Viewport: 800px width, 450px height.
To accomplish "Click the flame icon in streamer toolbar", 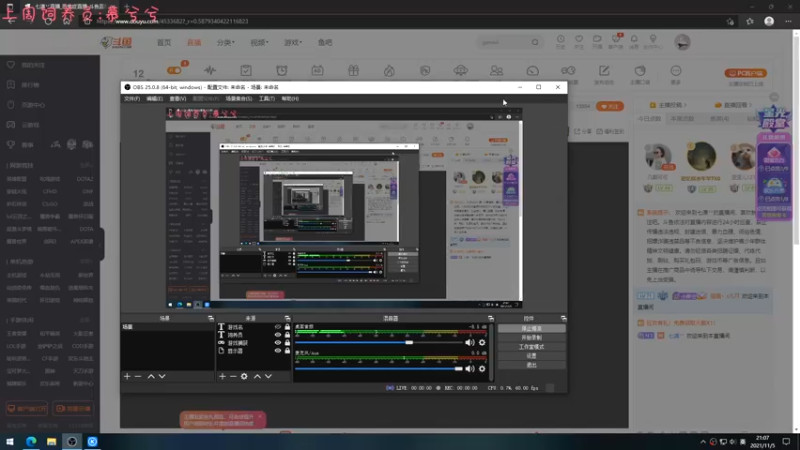I will 389,71.
